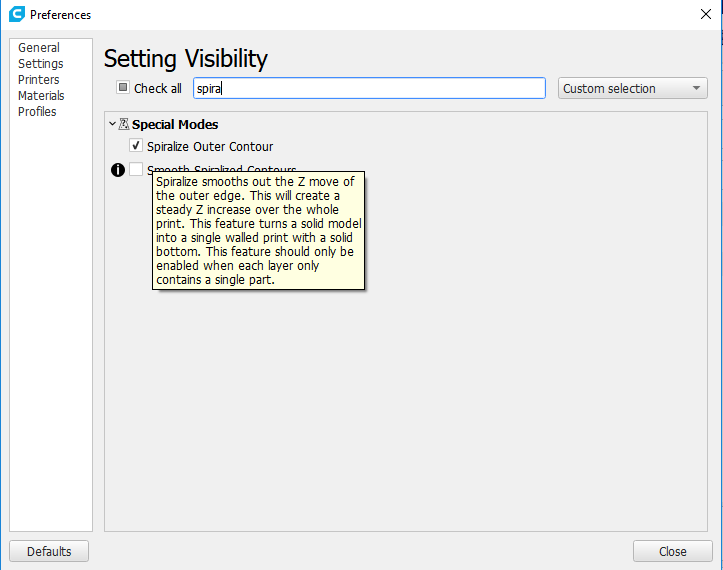
Task: Open the General preferences page
Action: [x=39, y=48]
